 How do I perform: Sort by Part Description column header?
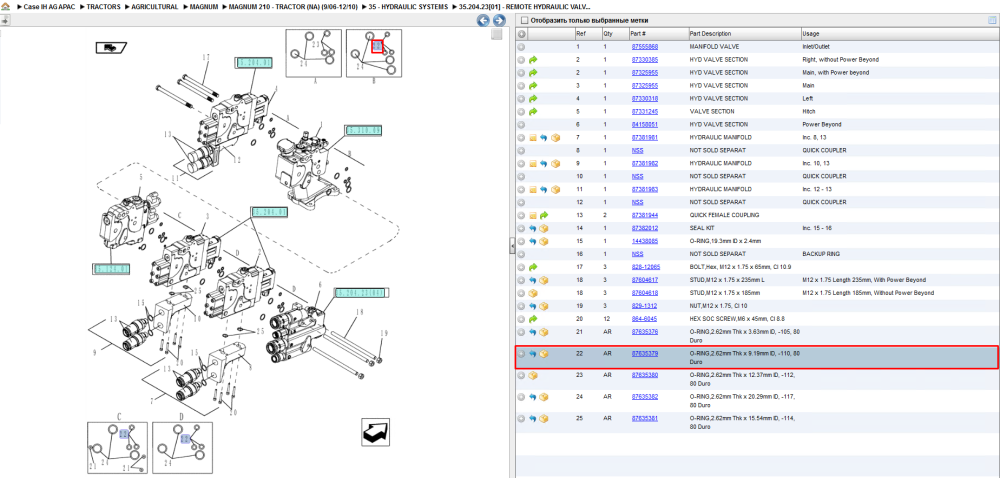710,34
